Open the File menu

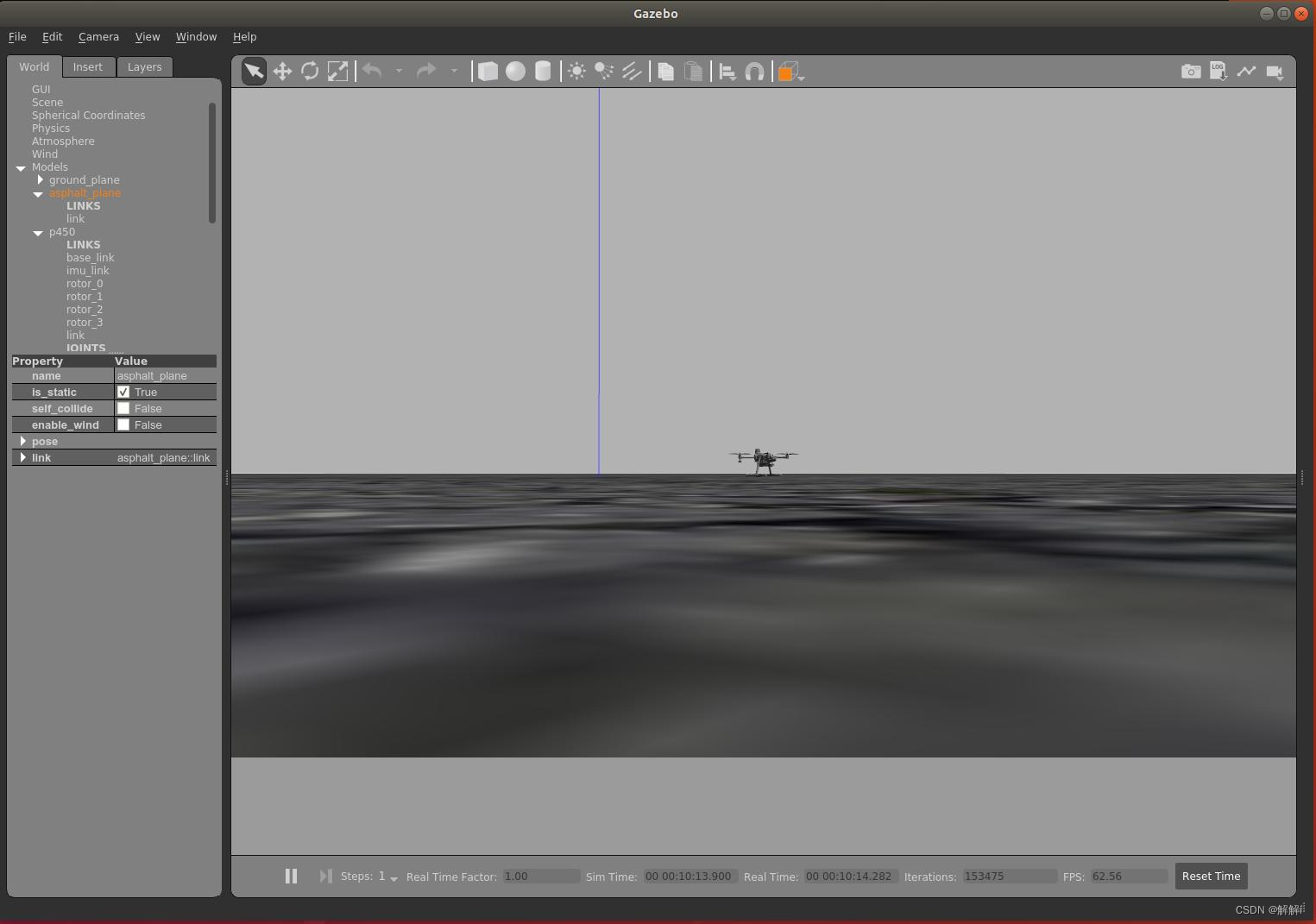[x=17, y=37]
